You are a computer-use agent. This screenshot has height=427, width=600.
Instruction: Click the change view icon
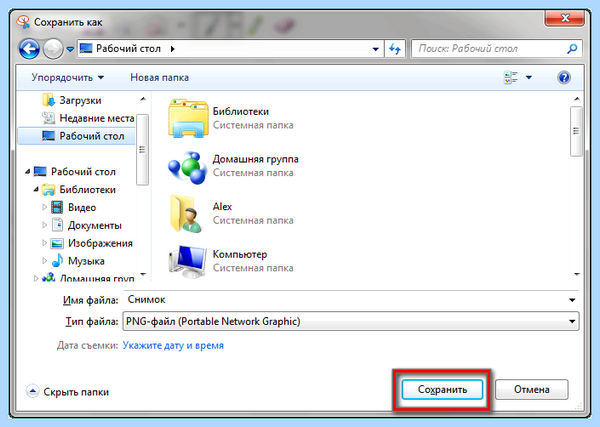coord(511,78)
